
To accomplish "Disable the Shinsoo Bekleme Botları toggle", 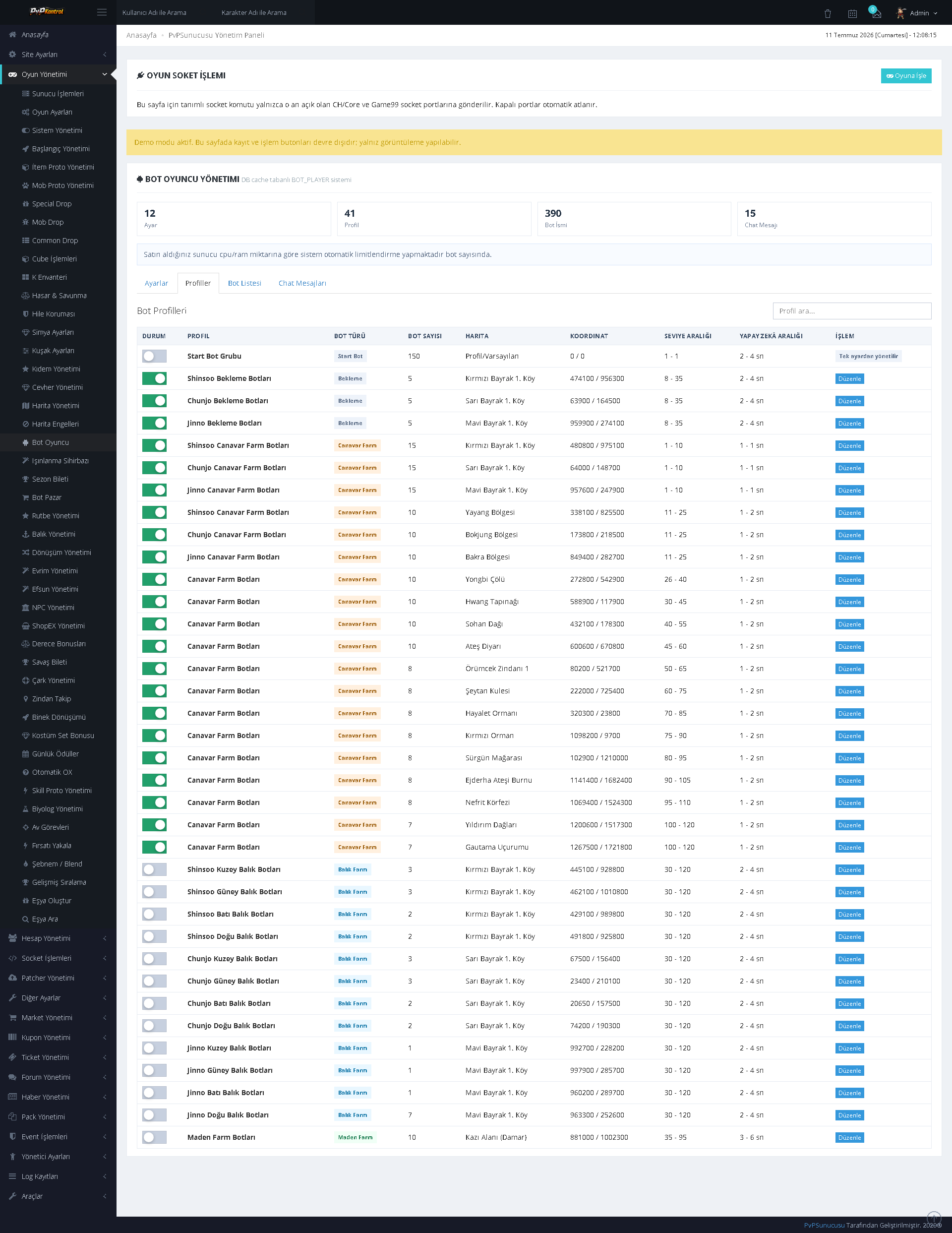I will (154, 378).
